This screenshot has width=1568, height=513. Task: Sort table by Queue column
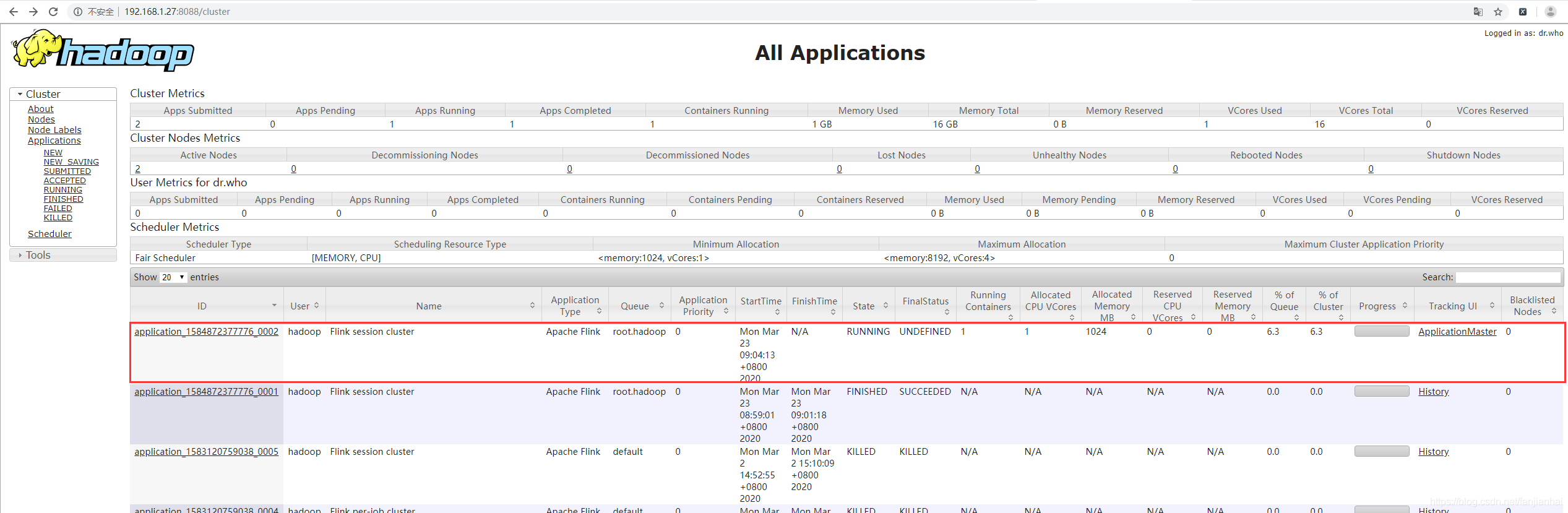641,306
